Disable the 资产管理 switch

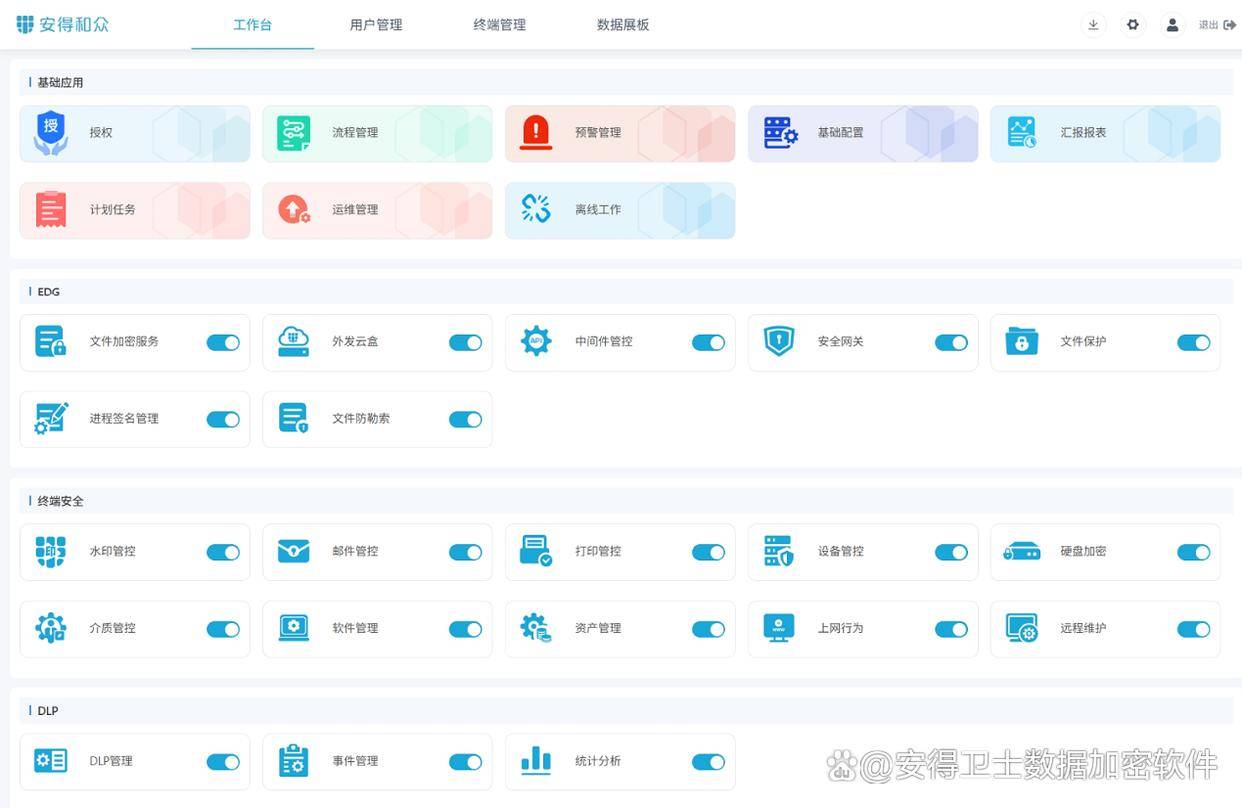pos(709,630)
